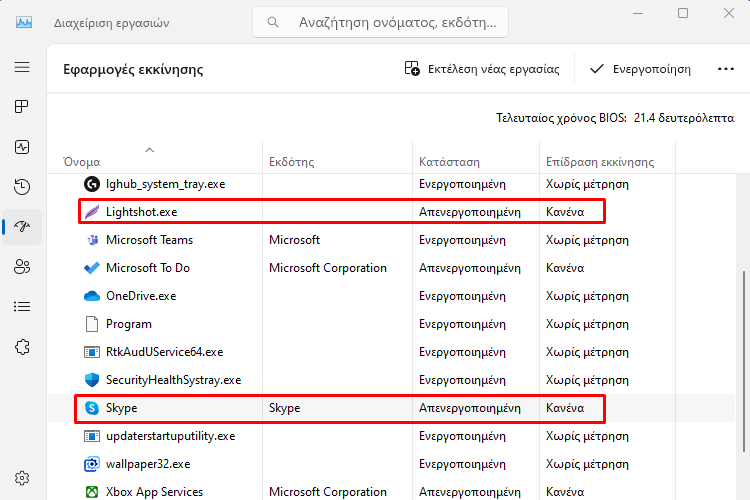
Task: Click the Εφαρμογές εκκίνησης page heading
Action: (133, 69)
